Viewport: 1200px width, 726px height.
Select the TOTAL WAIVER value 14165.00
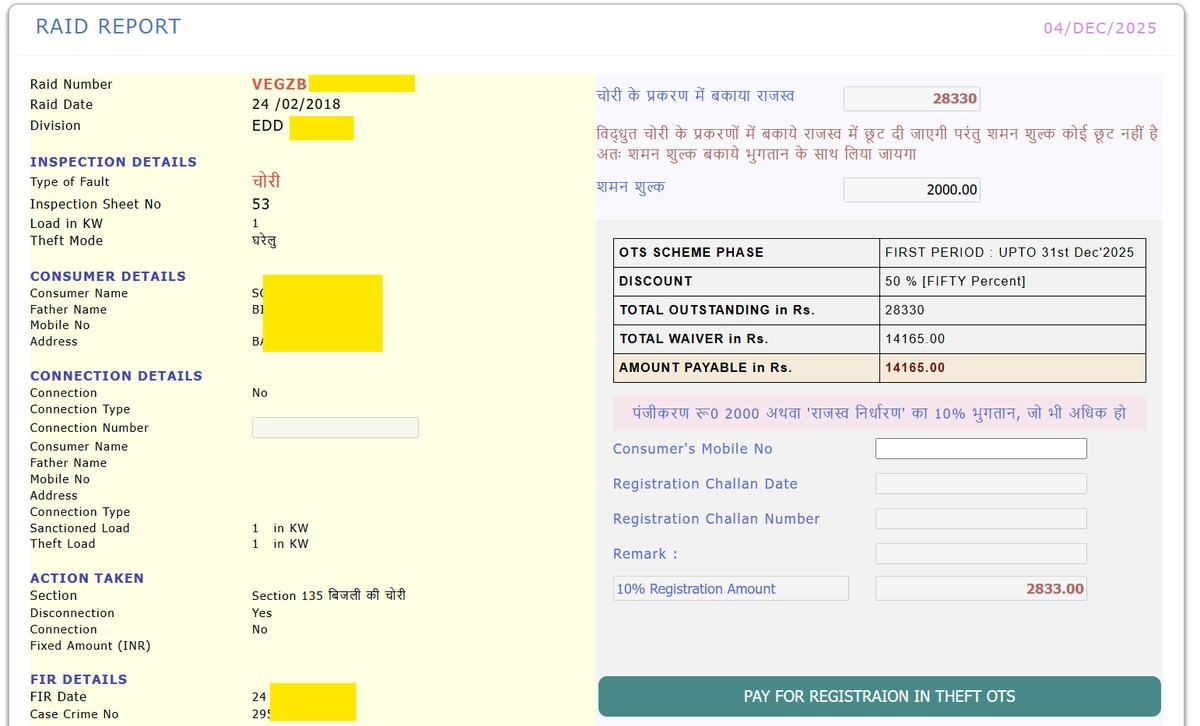pos(1011,339)
